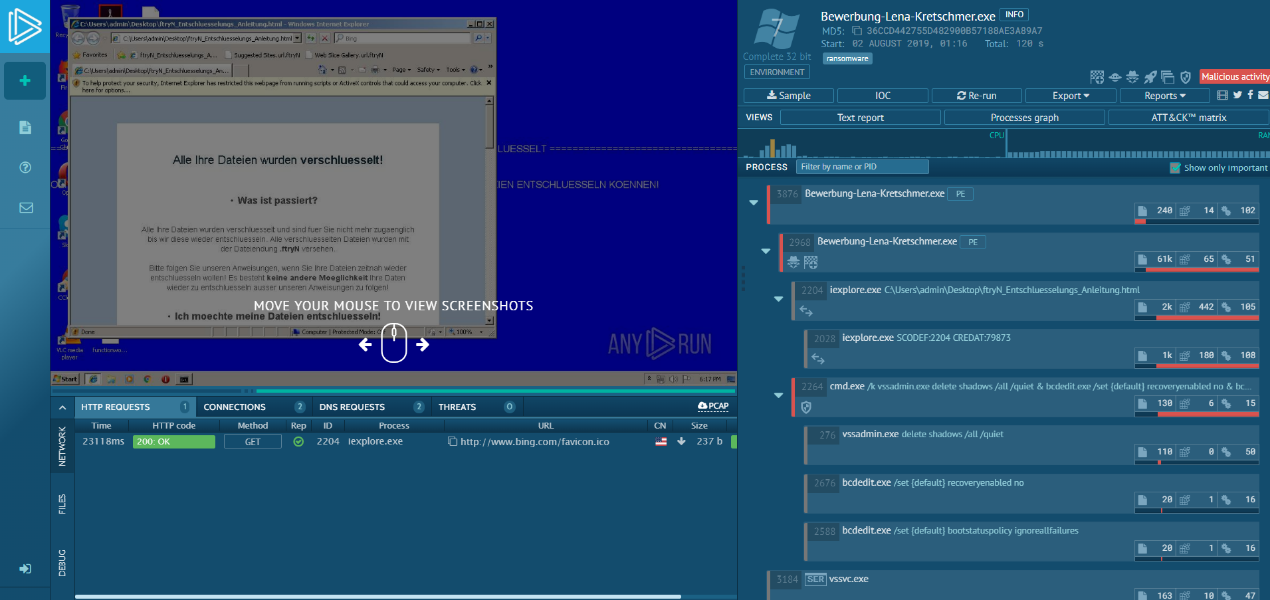Click the ransomware tag
The image size is (1270, 600).
(x=847, y=58)
